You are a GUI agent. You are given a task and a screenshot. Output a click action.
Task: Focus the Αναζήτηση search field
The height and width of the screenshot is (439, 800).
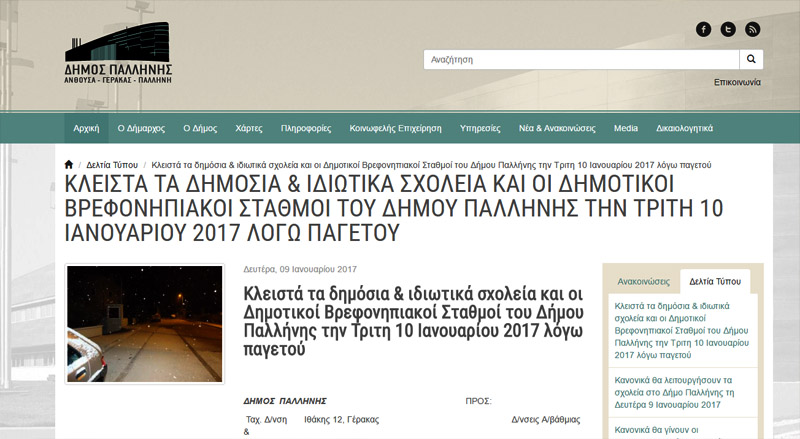point(581,59)
